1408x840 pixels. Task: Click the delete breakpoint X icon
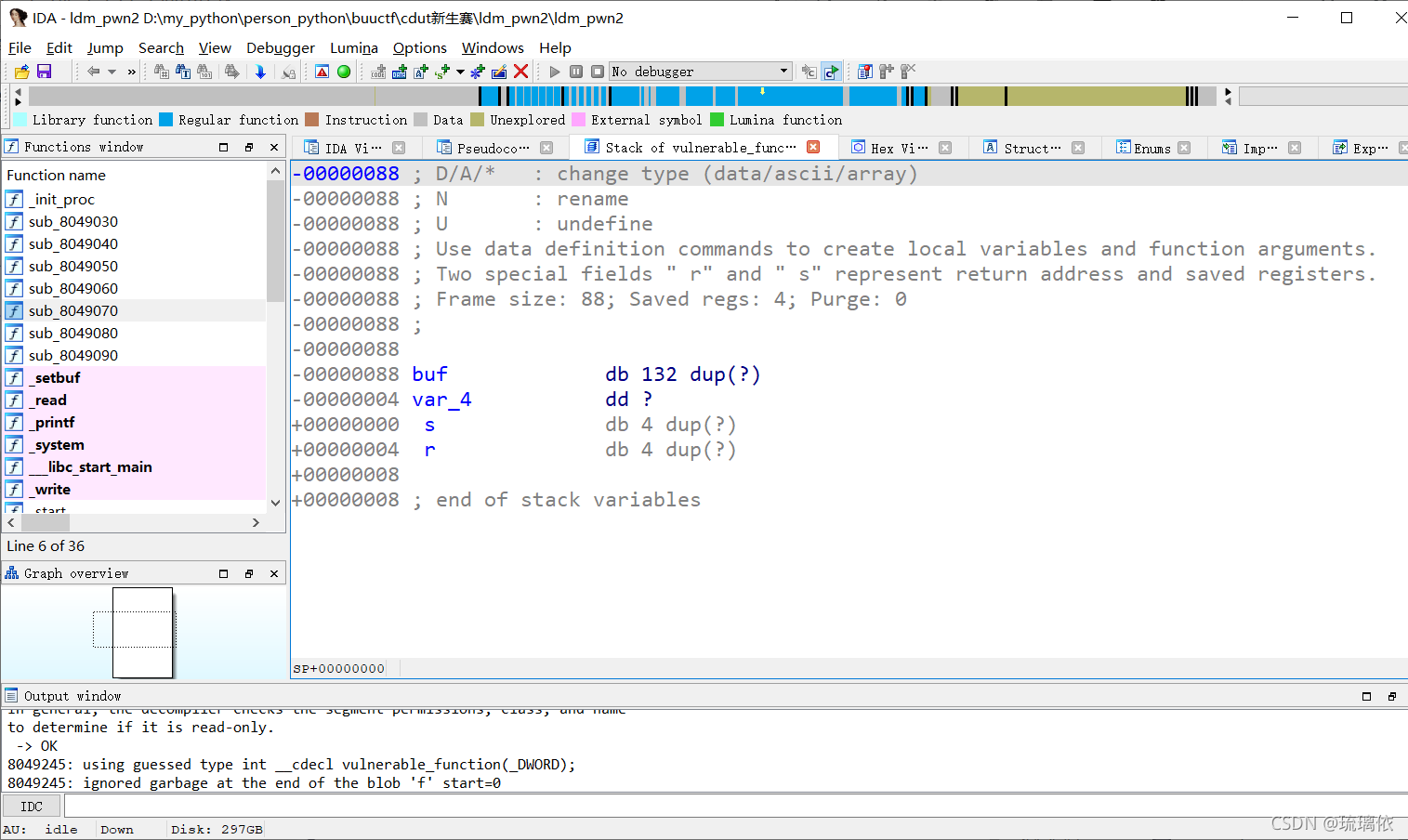coord(908,72)
